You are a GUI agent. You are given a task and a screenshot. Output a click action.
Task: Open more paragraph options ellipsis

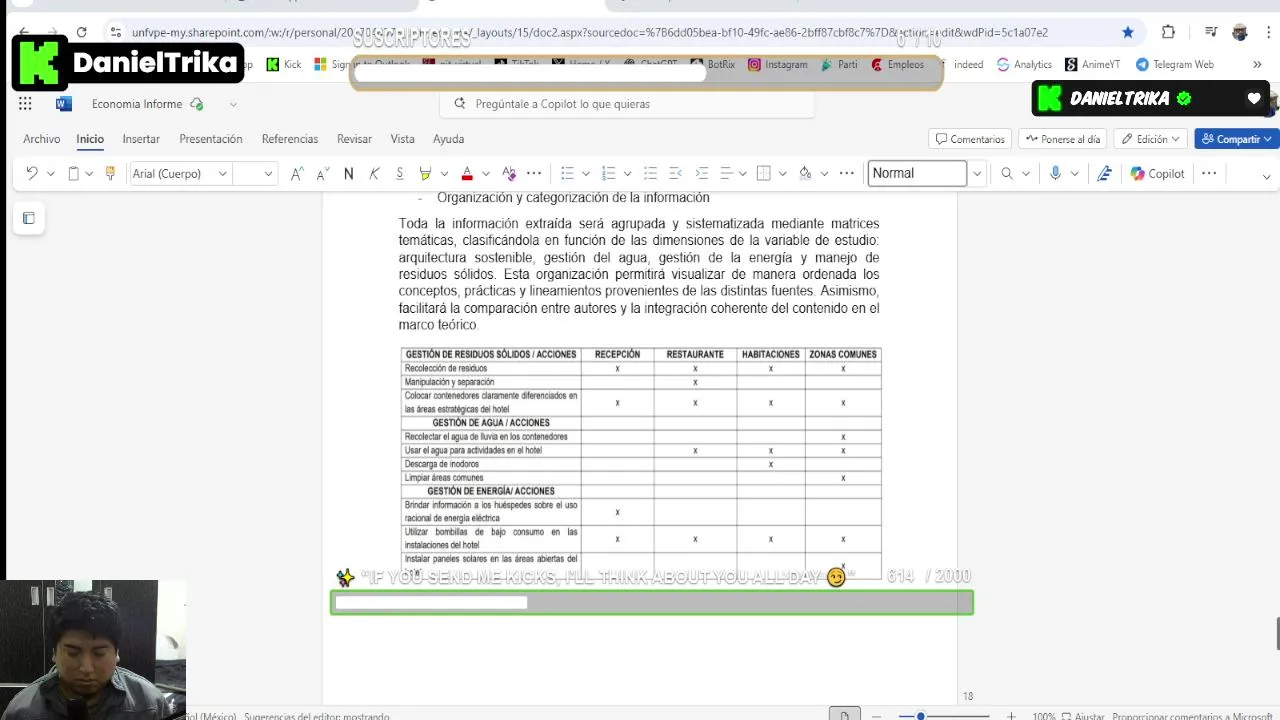pyautogui.click(x=847, y=174)
